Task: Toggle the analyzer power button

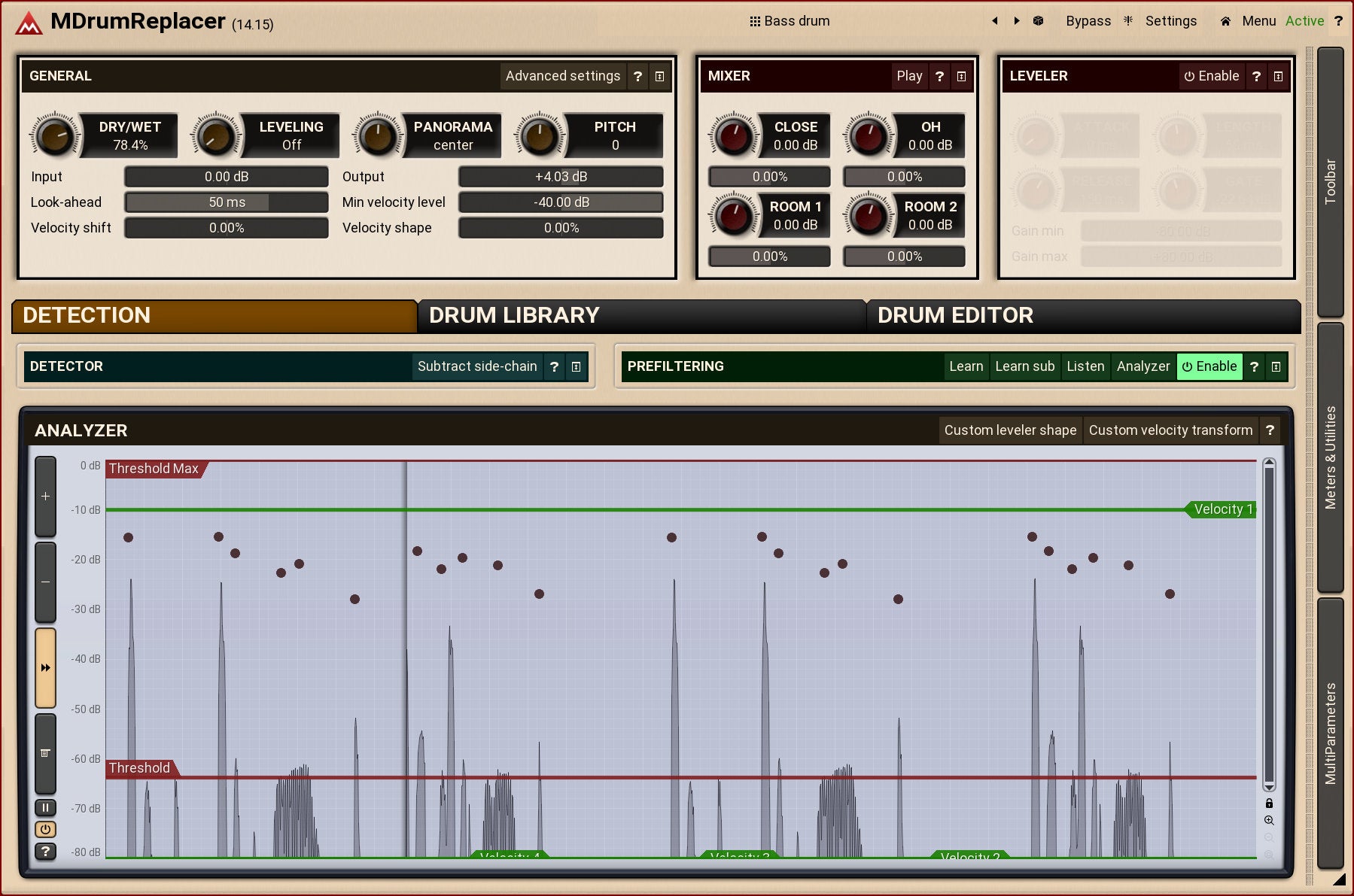Action: (45, 830)
